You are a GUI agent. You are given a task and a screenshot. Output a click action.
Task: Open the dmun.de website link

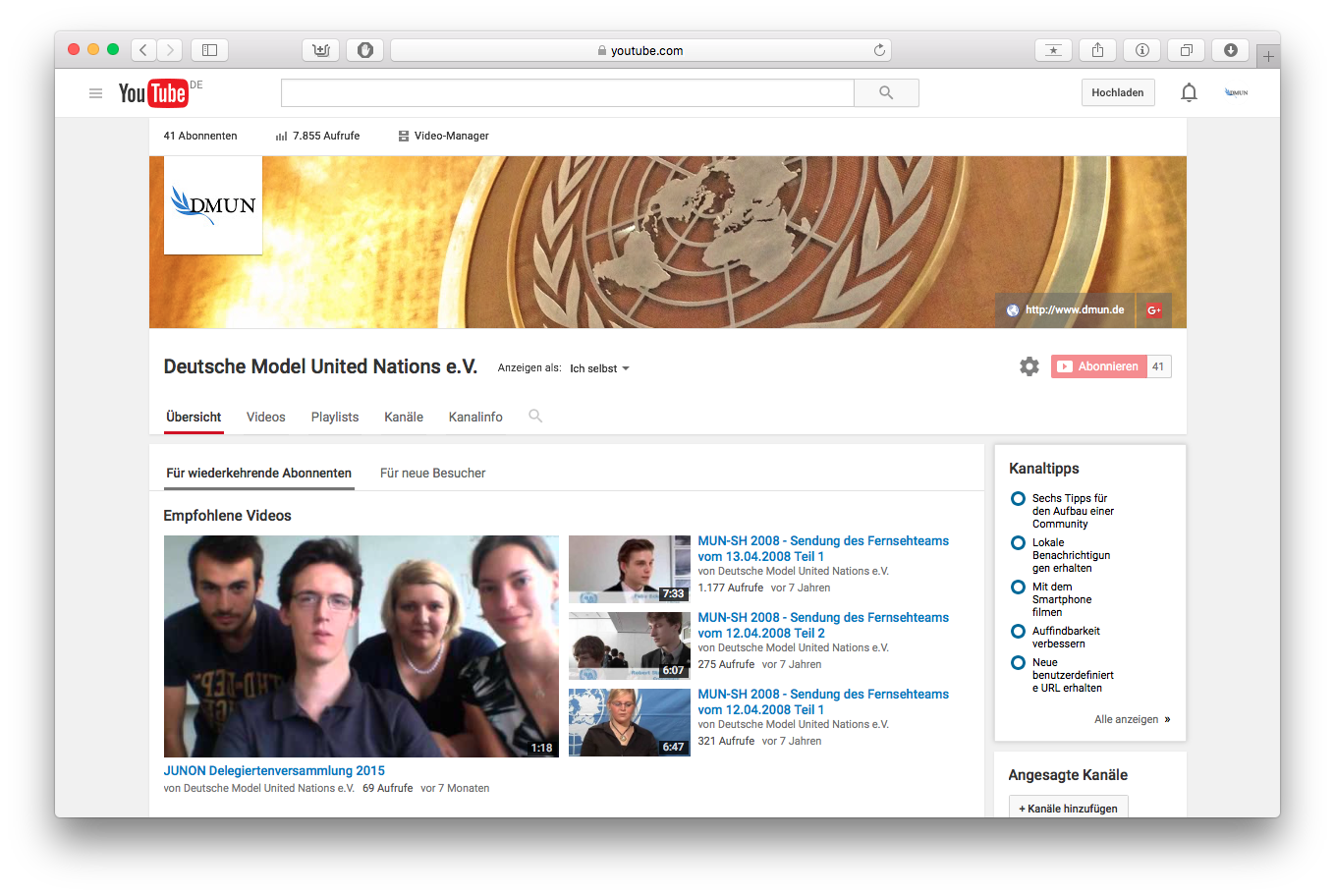(1066, 309)
